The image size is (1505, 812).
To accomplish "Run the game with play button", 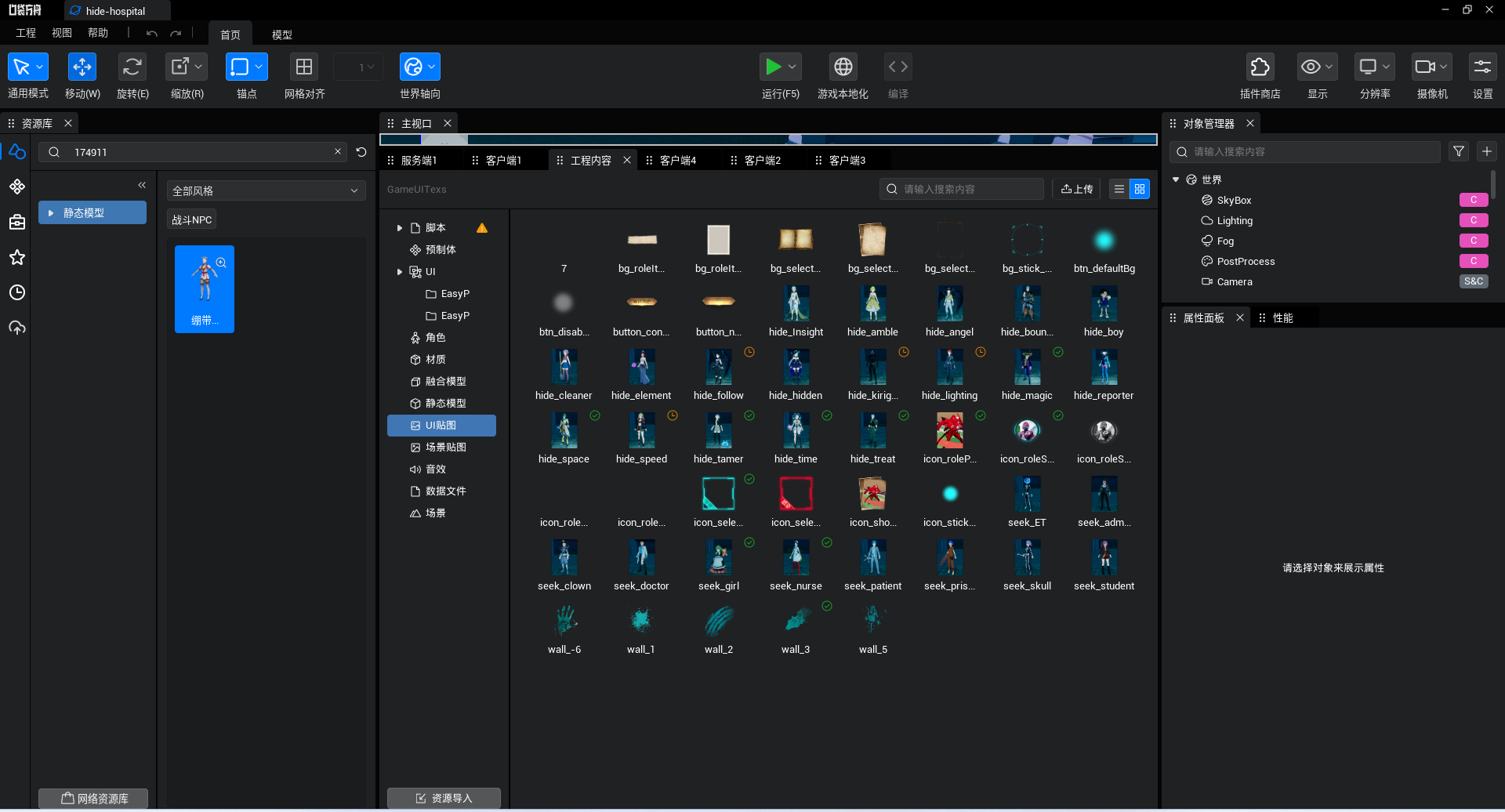I will pos(774,67).
